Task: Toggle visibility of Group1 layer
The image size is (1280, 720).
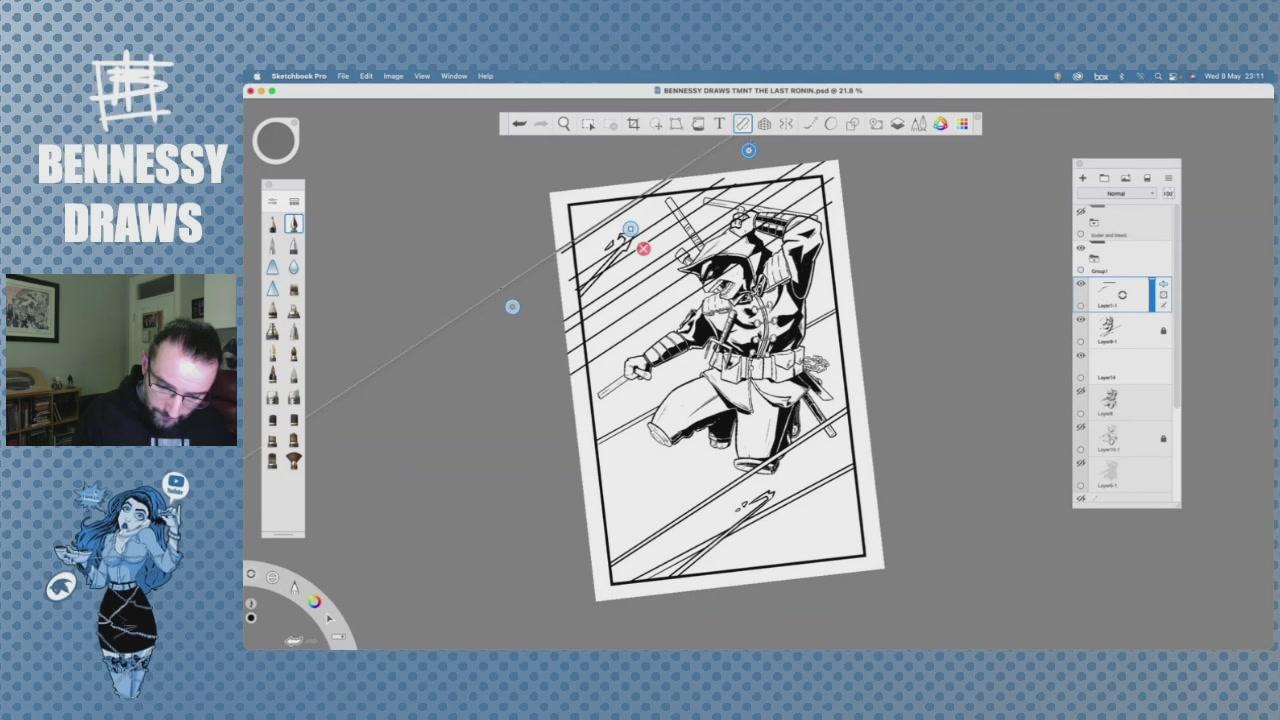Action: tap(1080, 248)
